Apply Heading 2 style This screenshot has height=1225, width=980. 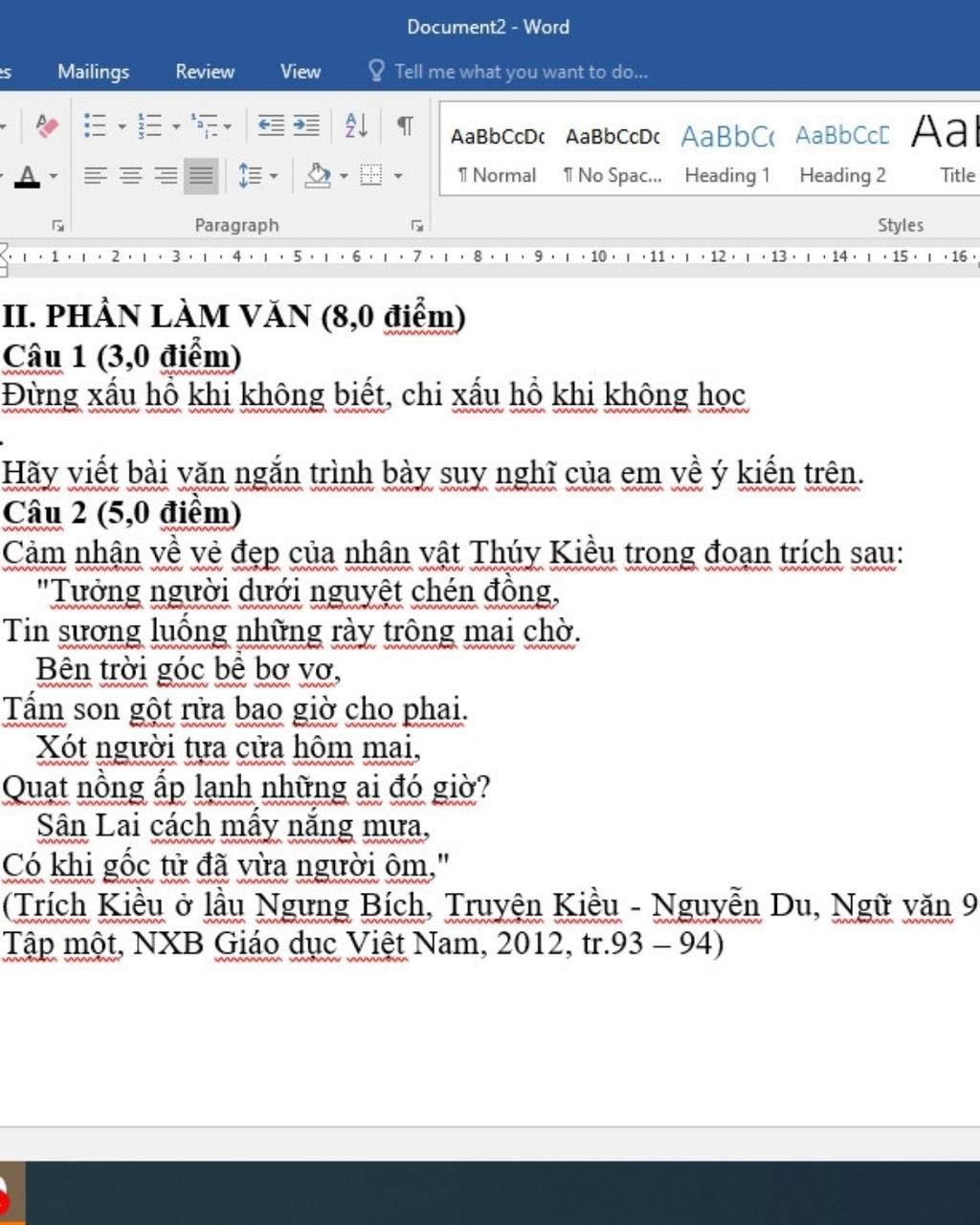tap(842, 153)
